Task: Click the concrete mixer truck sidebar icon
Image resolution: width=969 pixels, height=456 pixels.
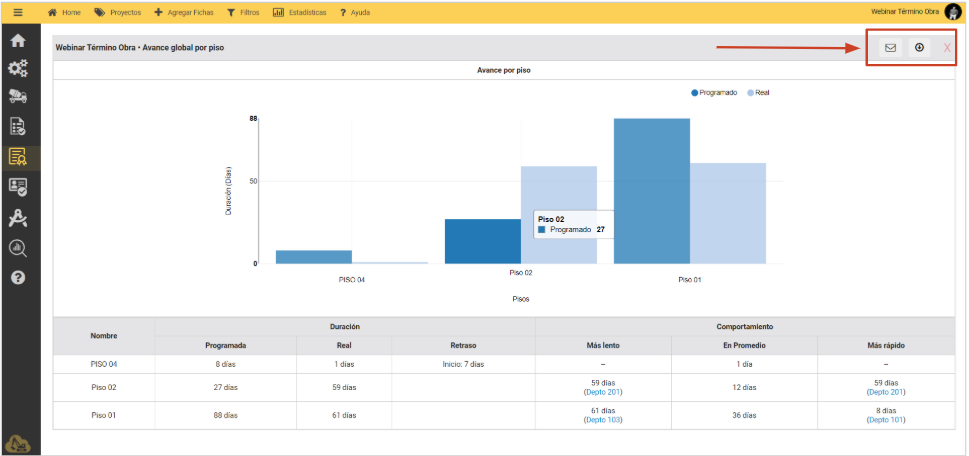Action: pyautogui.click(x=17, y=97)
